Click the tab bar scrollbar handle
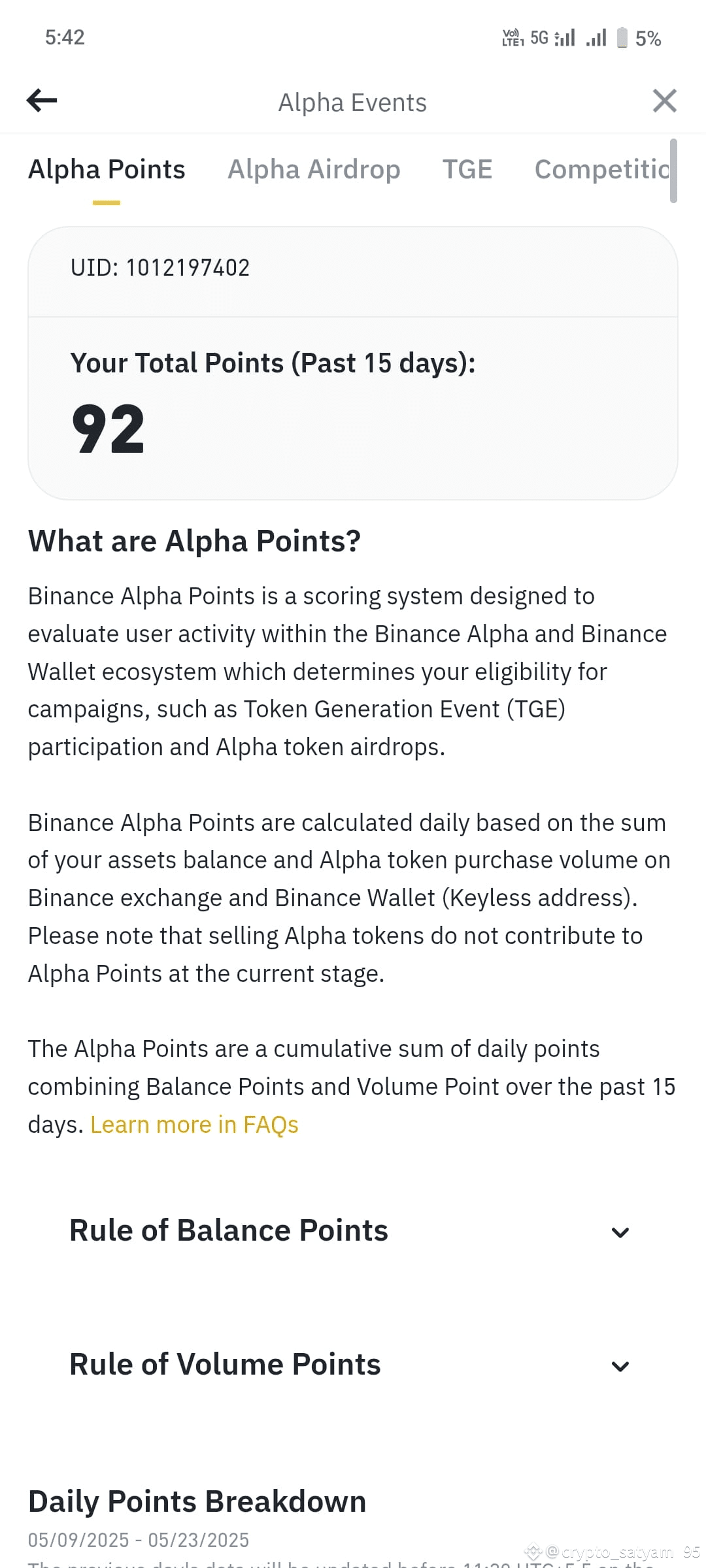Screen dimensions: 706x1568 [673, 171]
